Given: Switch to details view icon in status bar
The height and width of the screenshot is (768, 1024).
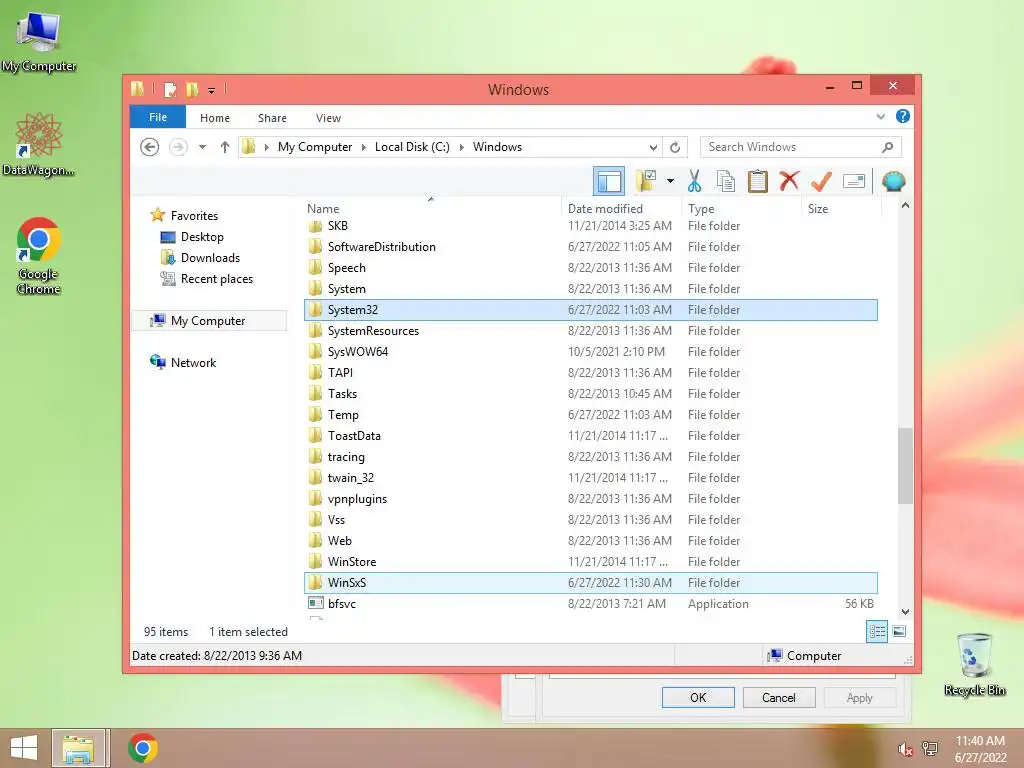Looking at the screenshot, I should [876, 632].
